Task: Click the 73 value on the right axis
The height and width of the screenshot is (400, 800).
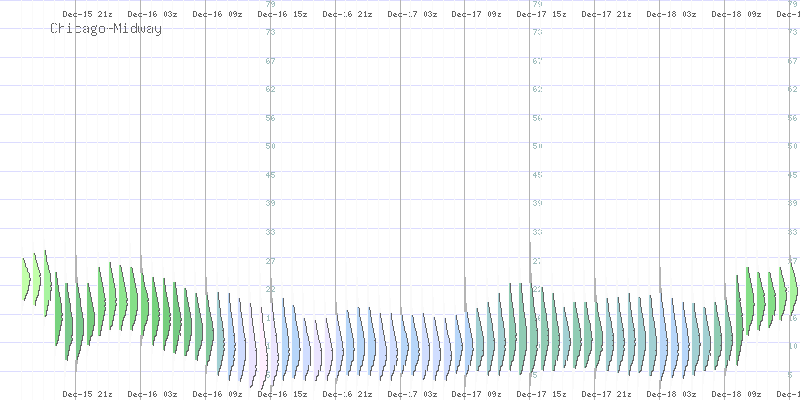Action: pos(791,33)
